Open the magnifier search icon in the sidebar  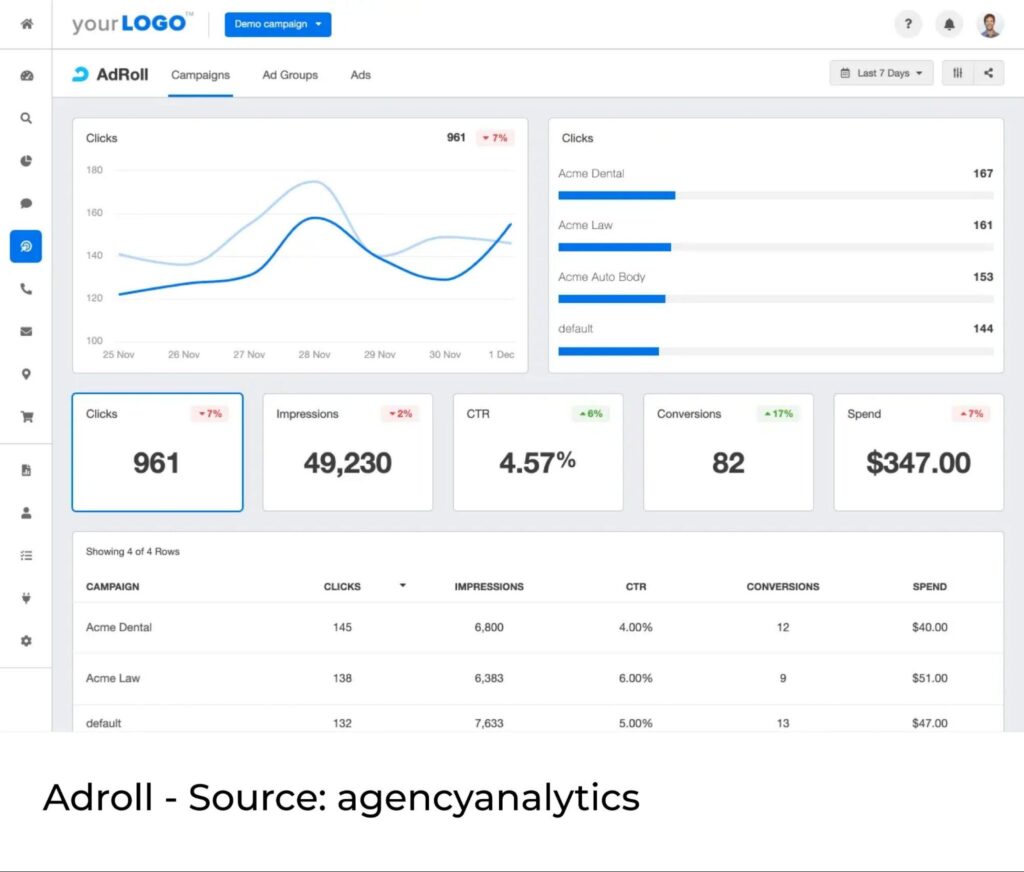tap(26, 118)
